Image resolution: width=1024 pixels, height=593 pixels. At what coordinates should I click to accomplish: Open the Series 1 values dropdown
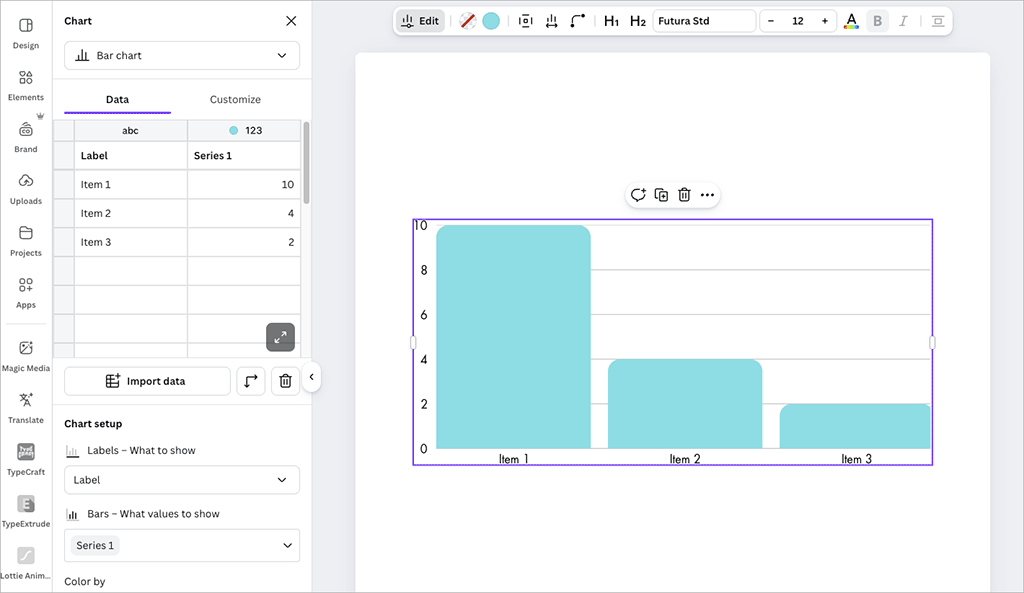tap(181, 545)
